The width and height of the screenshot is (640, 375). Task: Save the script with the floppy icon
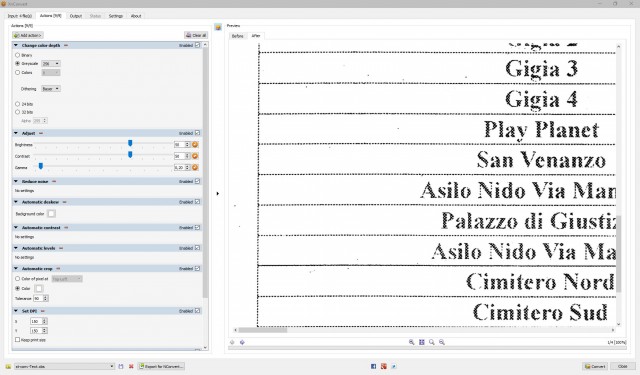click(x=121, y=366)
